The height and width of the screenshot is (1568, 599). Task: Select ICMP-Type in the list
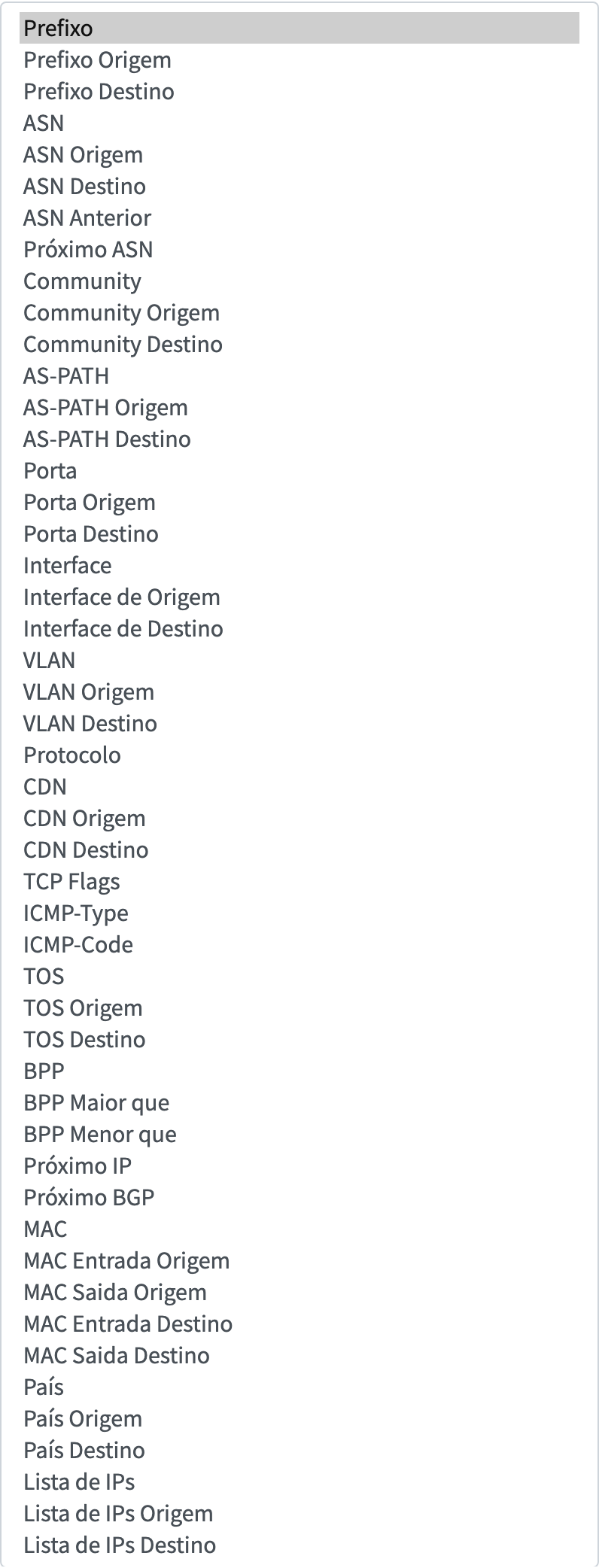[299, 913]
